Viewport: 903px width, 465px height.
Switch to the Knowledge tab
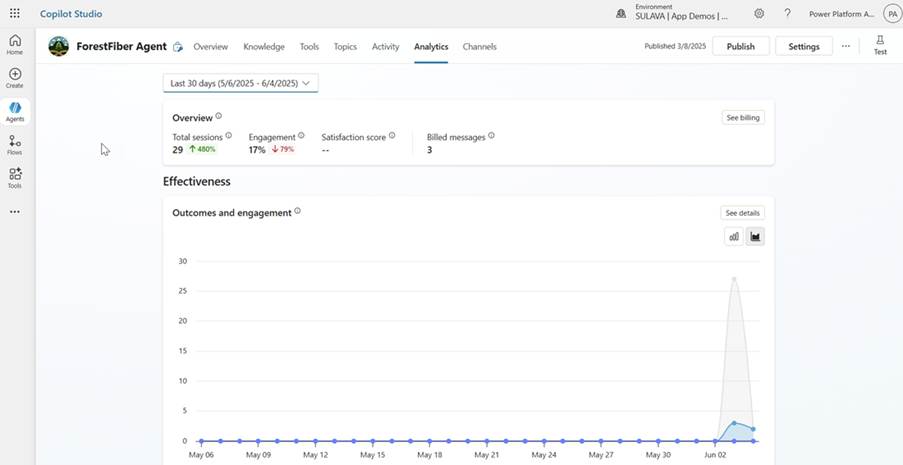point(264,47)
